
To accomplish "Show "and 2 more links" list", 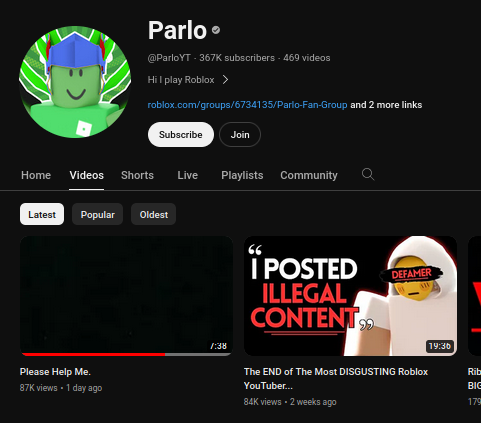I will 386,105.
